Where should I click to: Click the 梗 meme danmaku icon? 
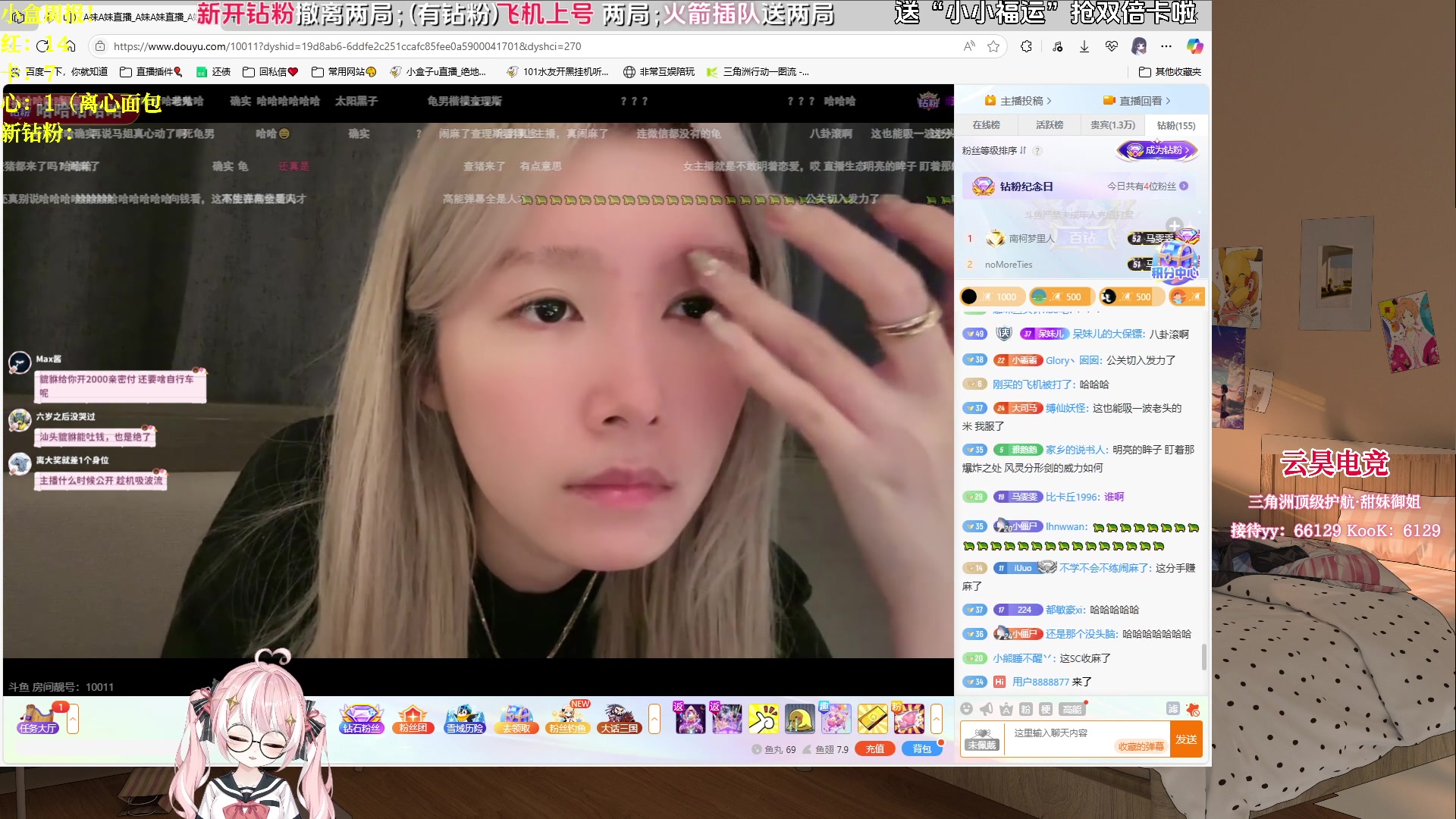[x=1045, y=709]
